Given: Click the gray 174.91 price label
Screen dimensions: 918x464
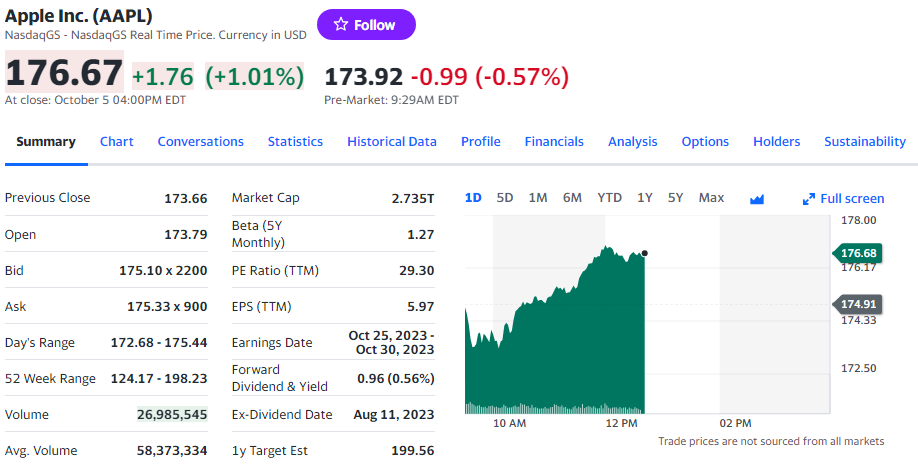Looking at the screenshot, I should [858, 304].
